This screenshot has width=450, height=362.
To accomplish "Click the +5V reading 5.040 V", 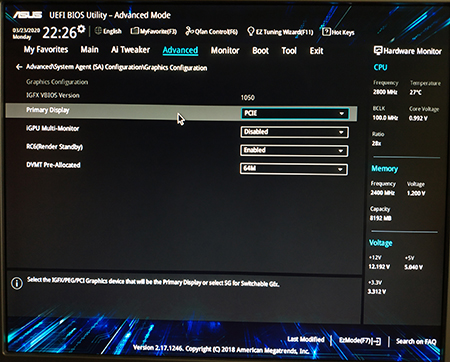I will [x=414, y=267].
